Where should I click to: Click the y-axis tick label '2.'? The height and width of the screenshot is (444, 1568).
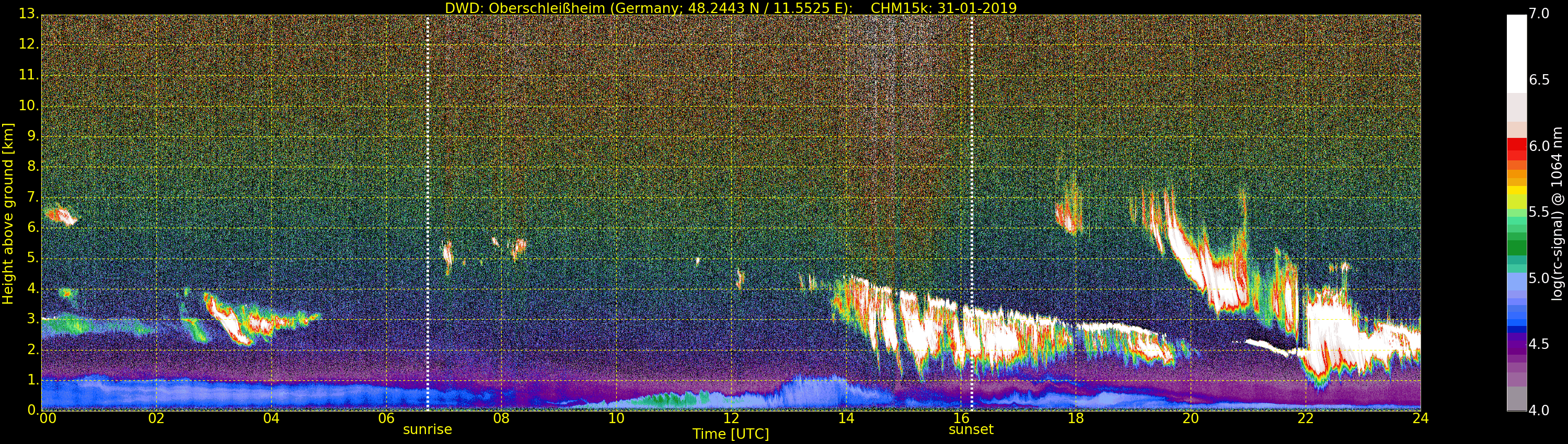[33, 350]
